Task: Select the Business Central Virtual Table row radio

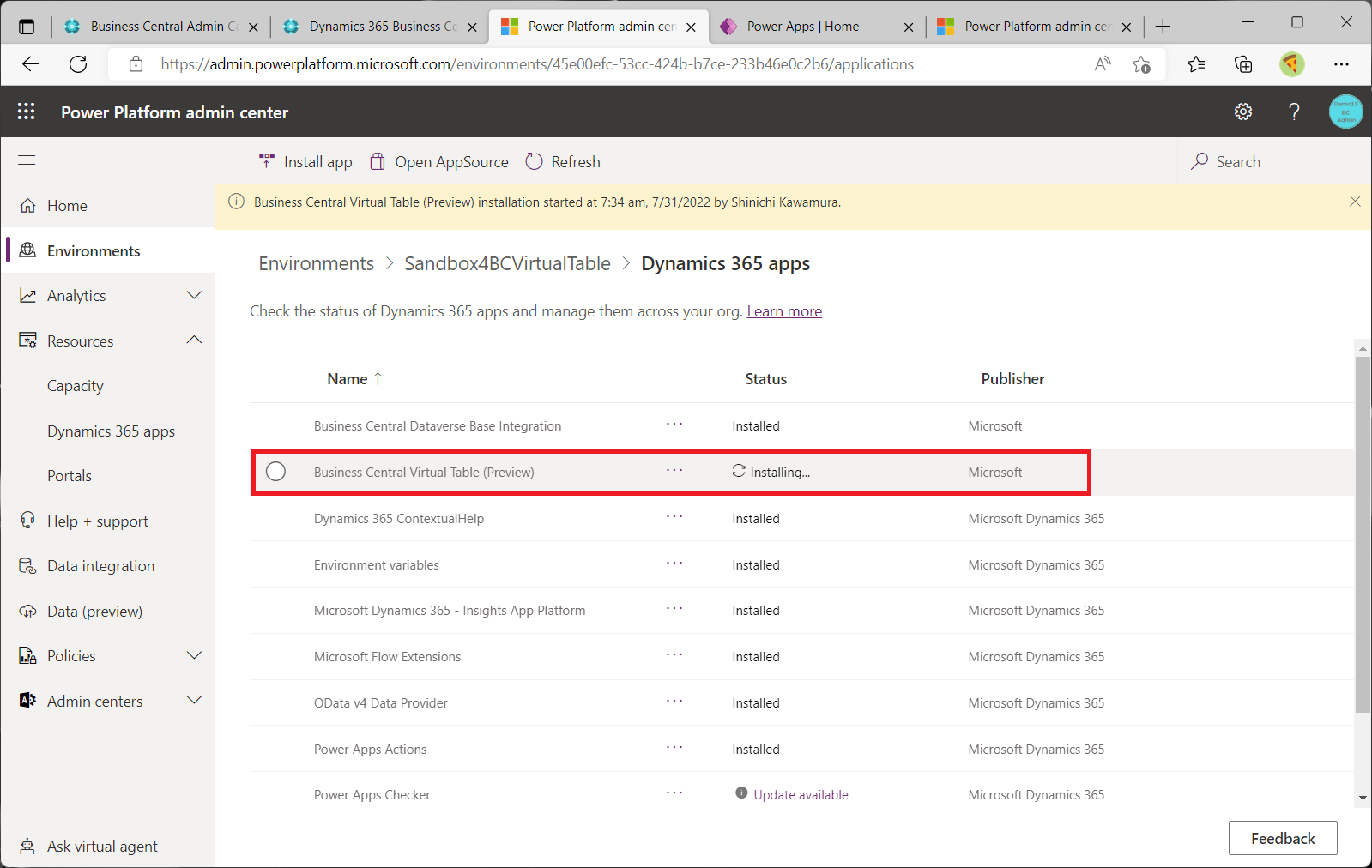Action: pyautogui.click(x=275, y=472)
